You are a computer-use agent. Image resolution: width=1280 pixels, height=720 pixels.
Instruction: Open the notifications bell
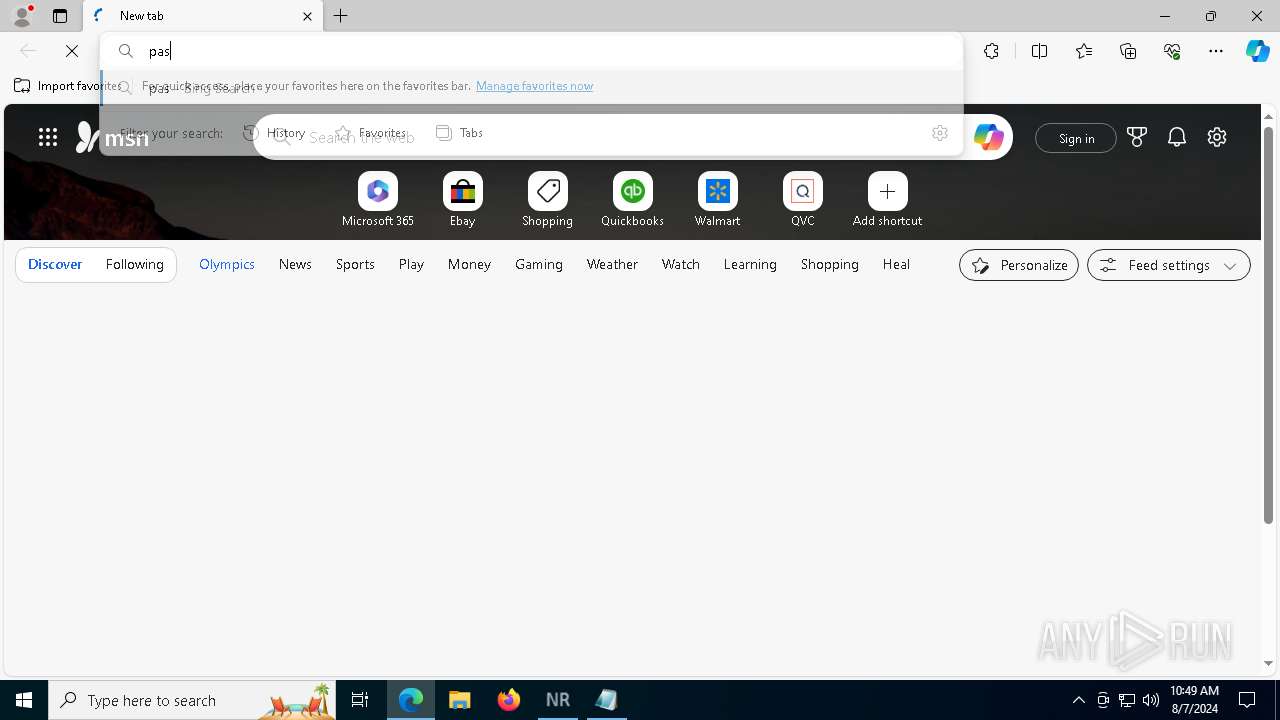coord(1177,137)
